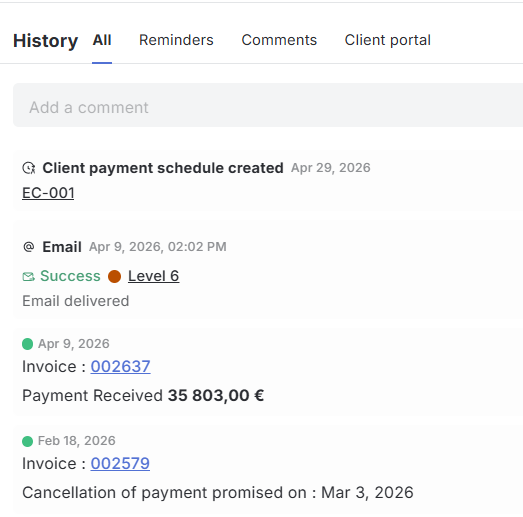Click the green email delivered envelope icon
523x517 pixels.
tap(28, 277)
